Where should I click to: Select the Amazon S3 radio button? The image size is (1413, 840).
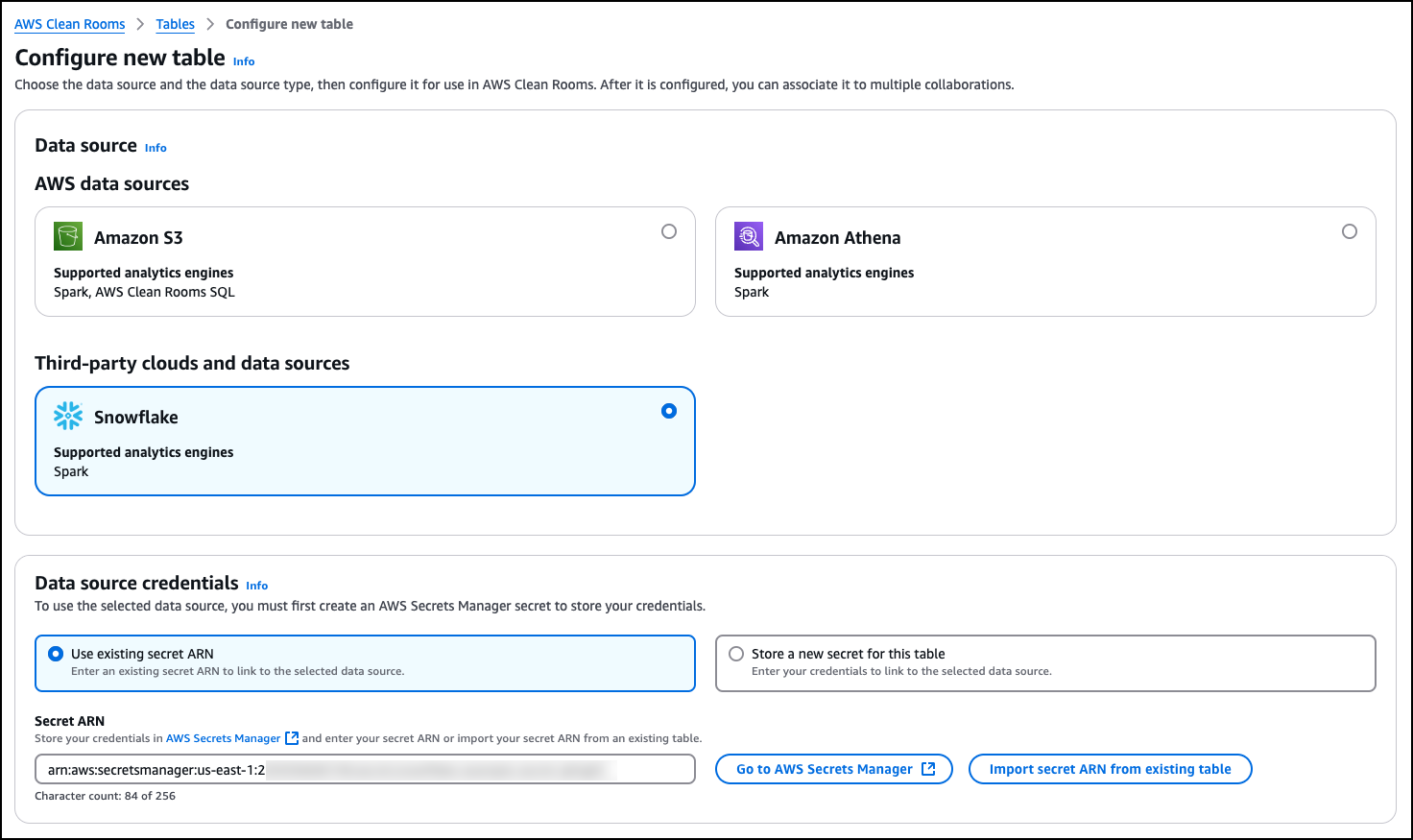[669, 231]
